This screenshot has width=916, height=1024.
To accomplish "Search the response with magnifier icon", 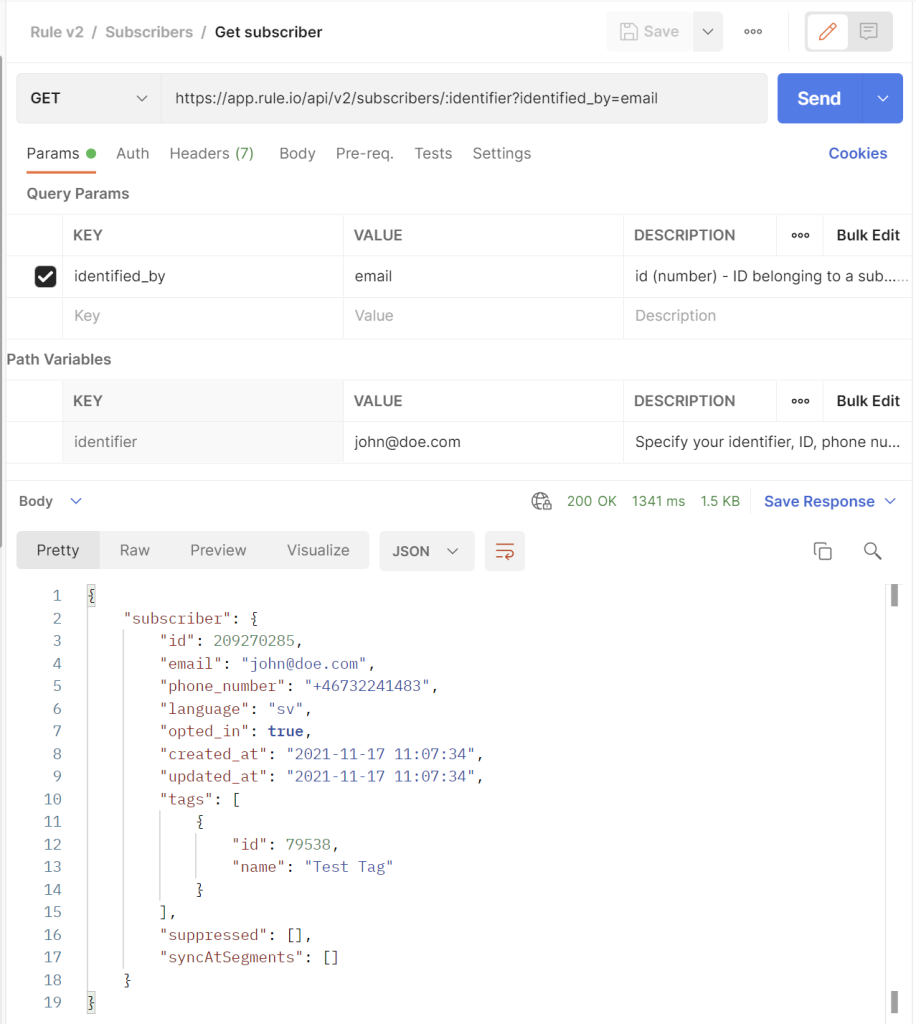I will click(x=871, y=551).
